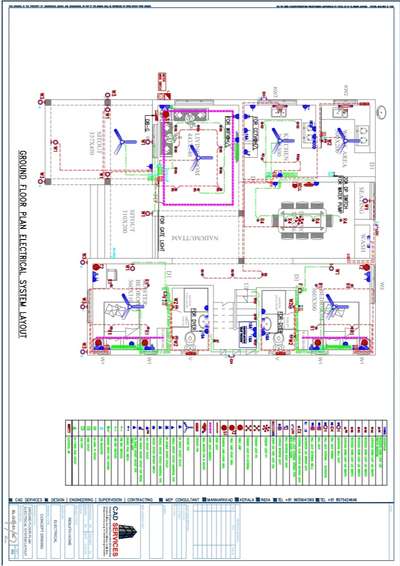Click the dining chandelier symbol on the table
400x566 pixels.
[299, 220]
